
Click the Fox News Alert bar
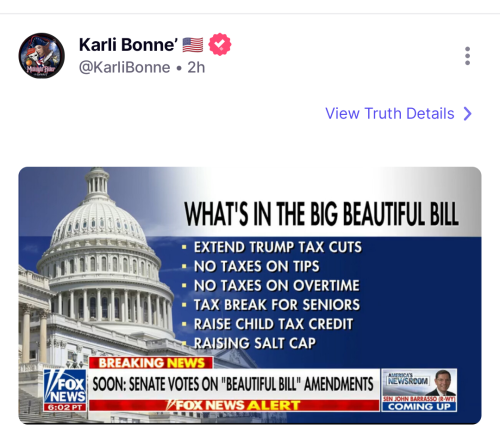[x=234, y=405]
